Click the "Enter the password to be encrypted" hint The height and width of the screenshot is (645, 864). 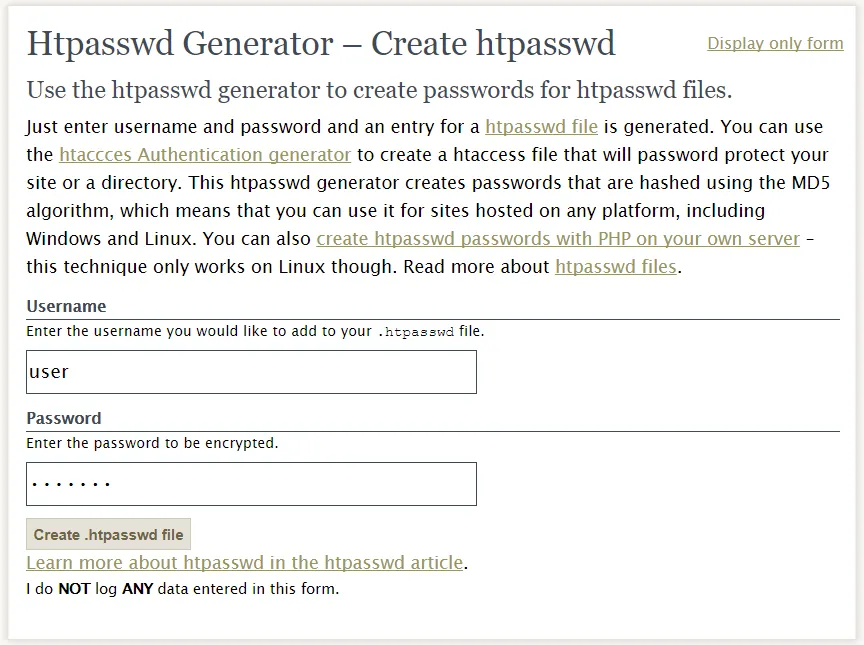point(152,443)
